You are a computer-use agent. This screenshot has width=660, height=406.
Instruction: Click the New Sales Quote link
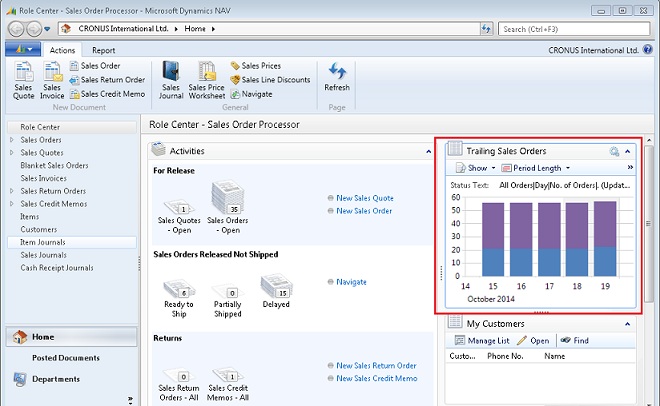(365, 198)
